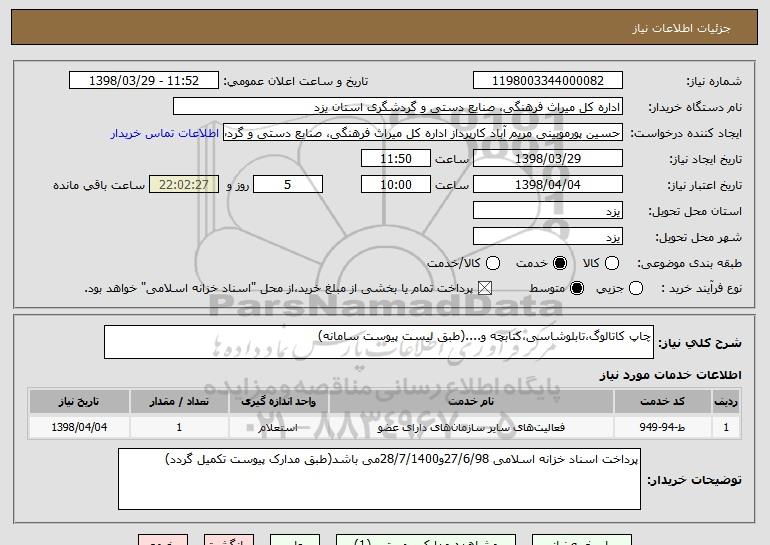Choose the جزیی purchase process option
This screenshot has height=545, width=770.
click(x=635, y=288)
